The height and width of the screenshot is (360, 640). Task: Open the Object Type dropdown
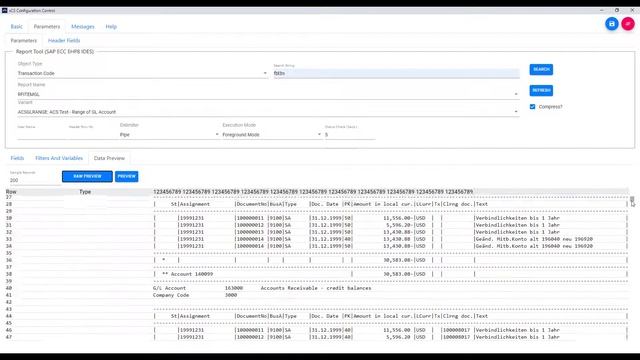[x=142, y=73]
